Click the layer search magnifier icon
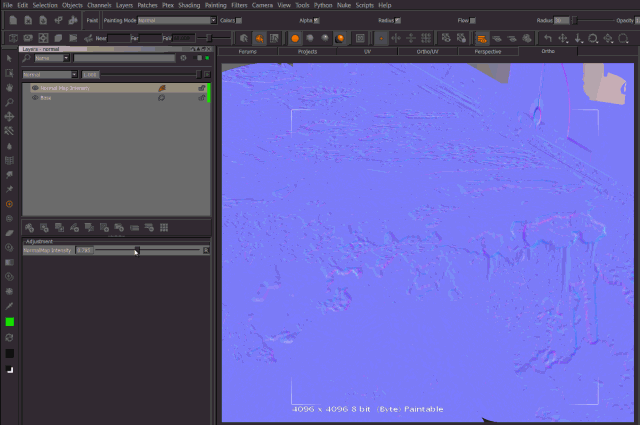640x425 pixels. click(27, 58)
